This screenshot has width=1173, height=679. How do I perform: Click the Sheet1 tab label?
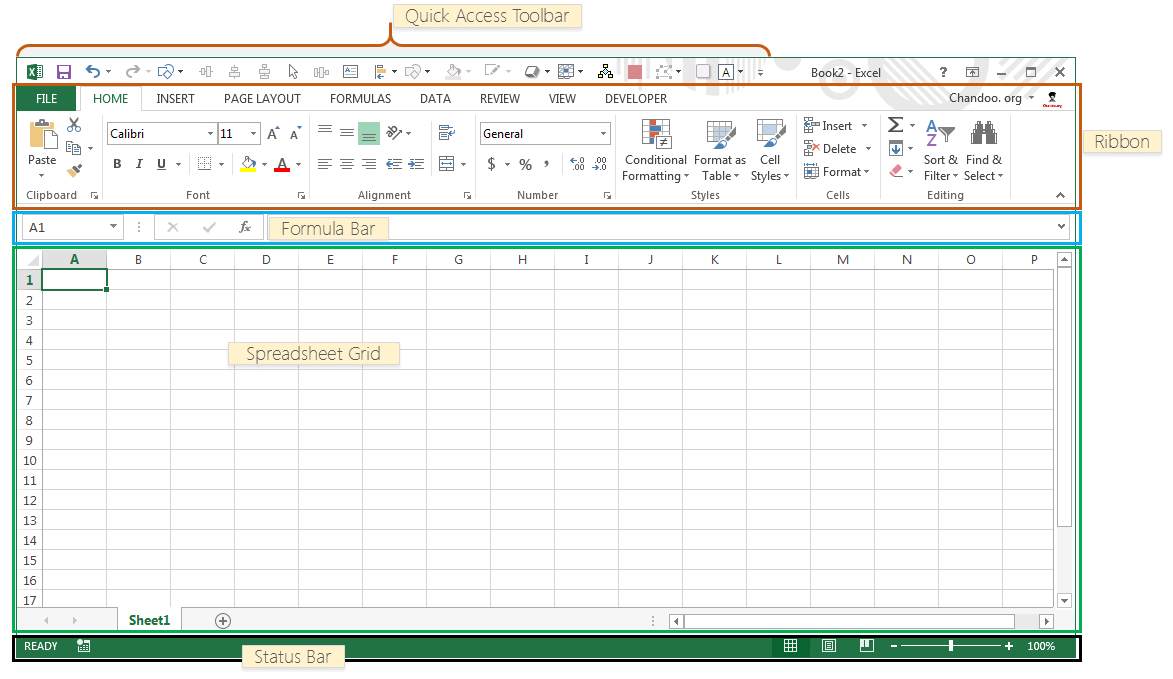148,620
